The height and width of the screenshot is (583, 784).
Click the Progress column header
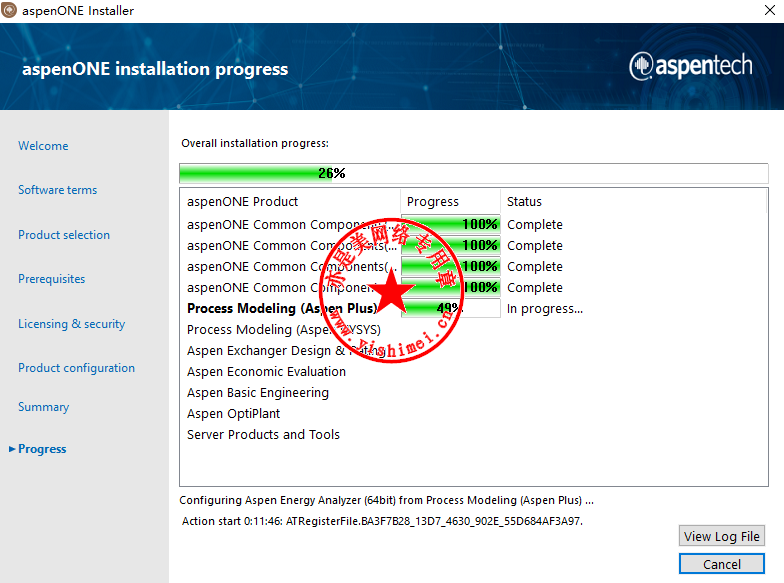pos(450,202)
